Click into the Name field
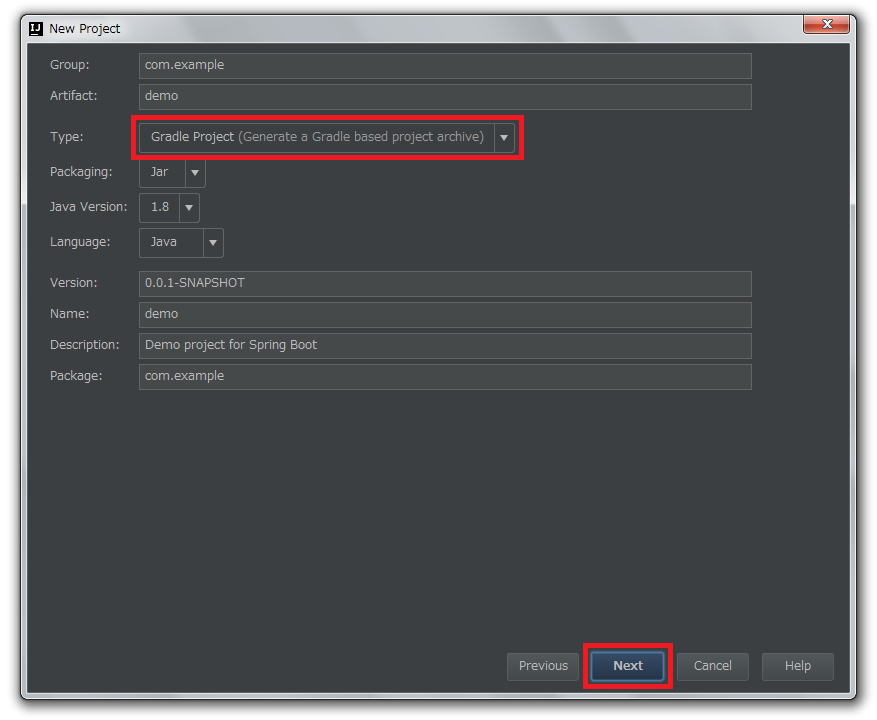This screenshot has width=877, height=720. 445,314
